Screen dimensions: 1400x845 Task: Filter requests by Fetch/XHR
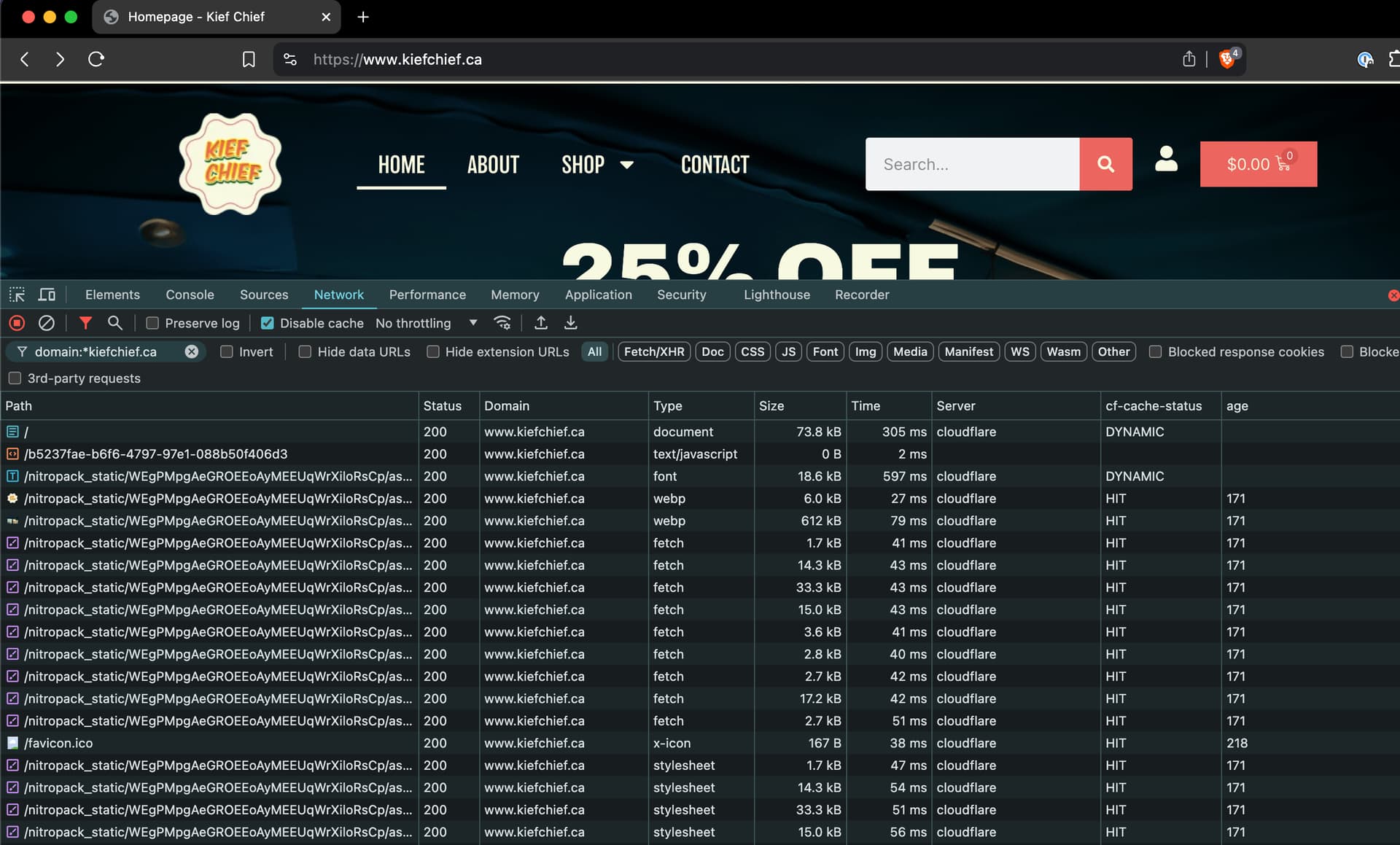(653, 351)
